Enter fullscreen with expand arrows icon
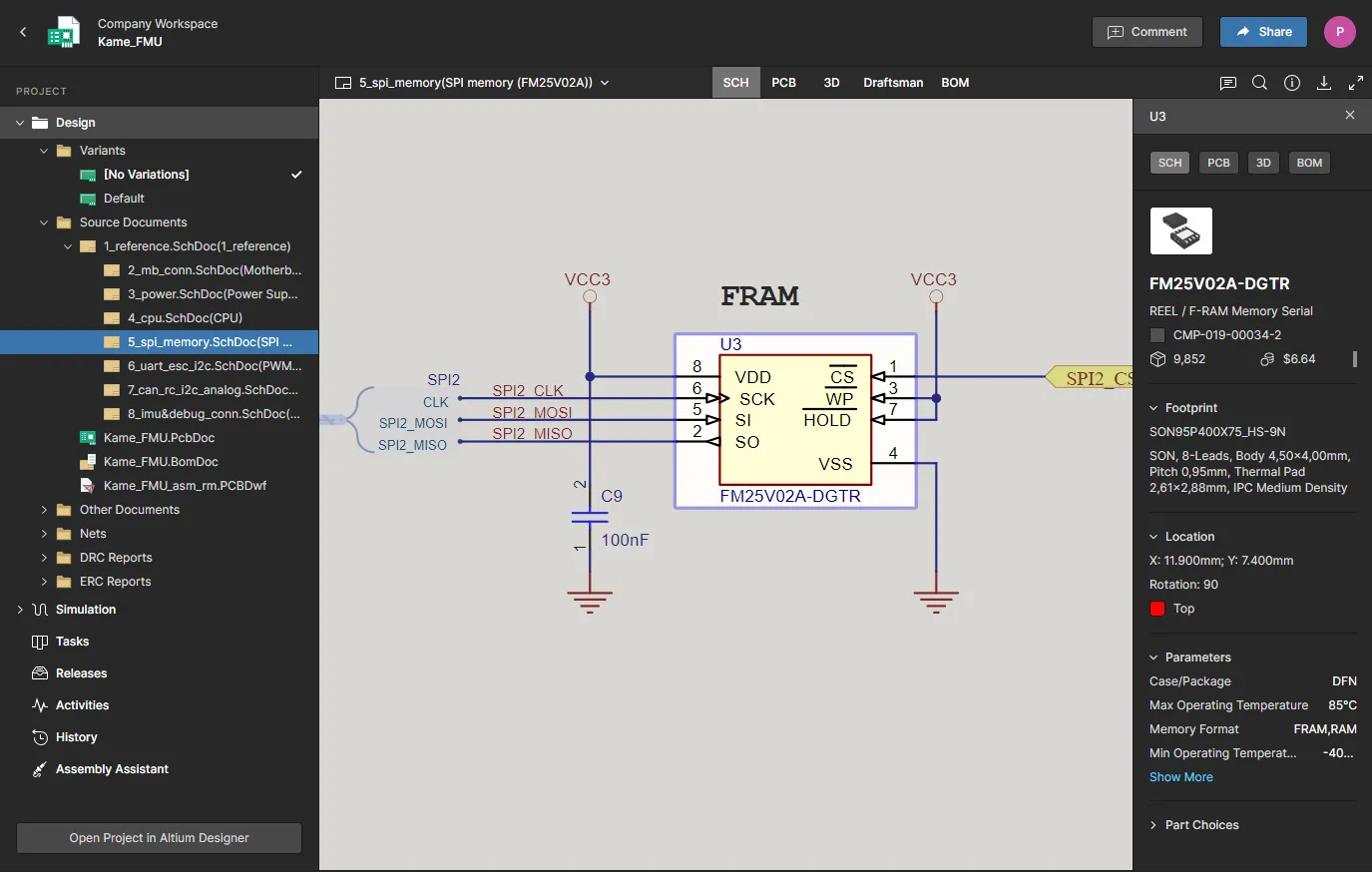 point(1356,83)
